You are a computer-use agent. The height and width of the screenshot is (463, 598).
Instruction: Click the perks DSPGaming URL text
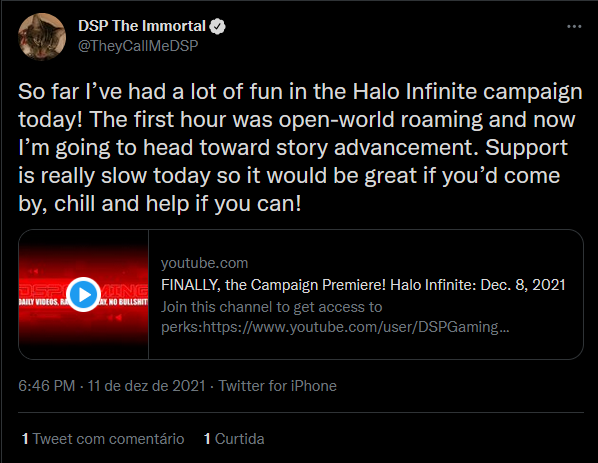click(x=335, y=327)
